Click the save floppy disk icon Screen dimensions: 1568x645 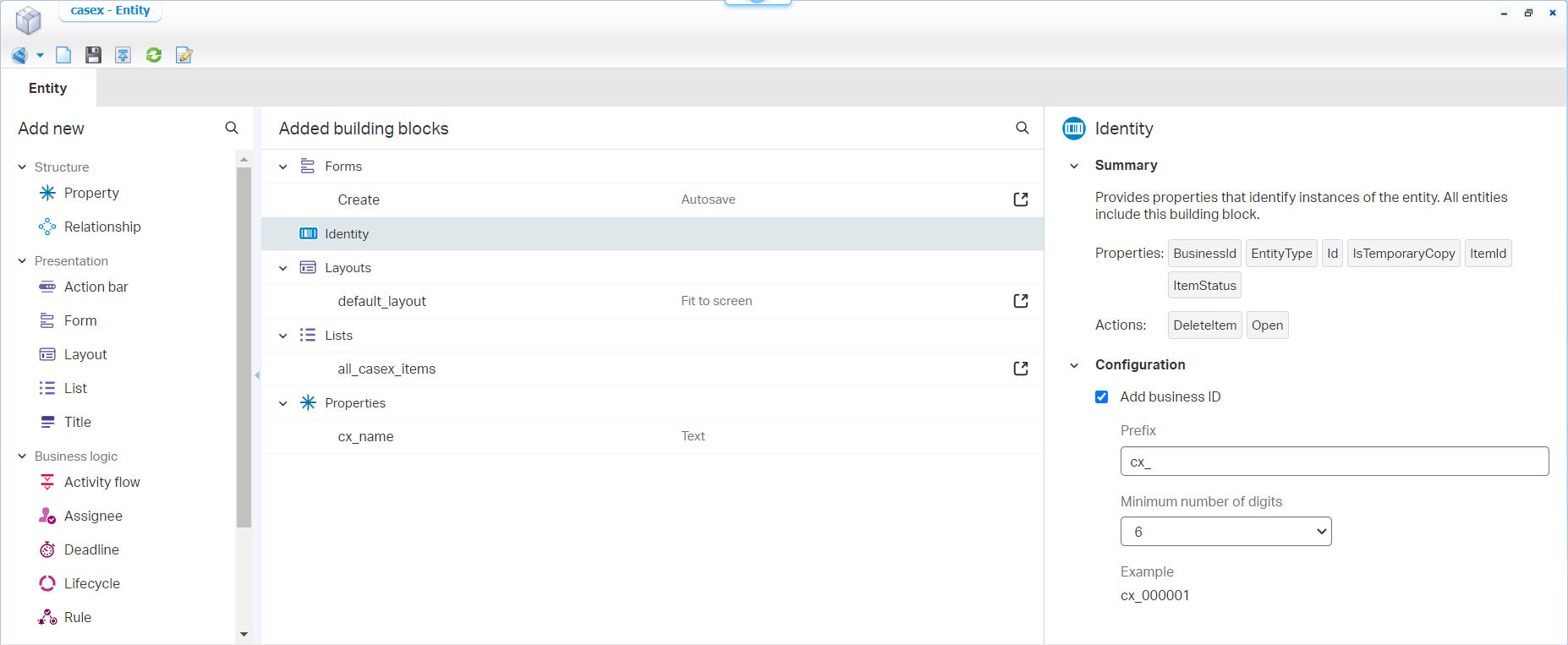point(93,55)
